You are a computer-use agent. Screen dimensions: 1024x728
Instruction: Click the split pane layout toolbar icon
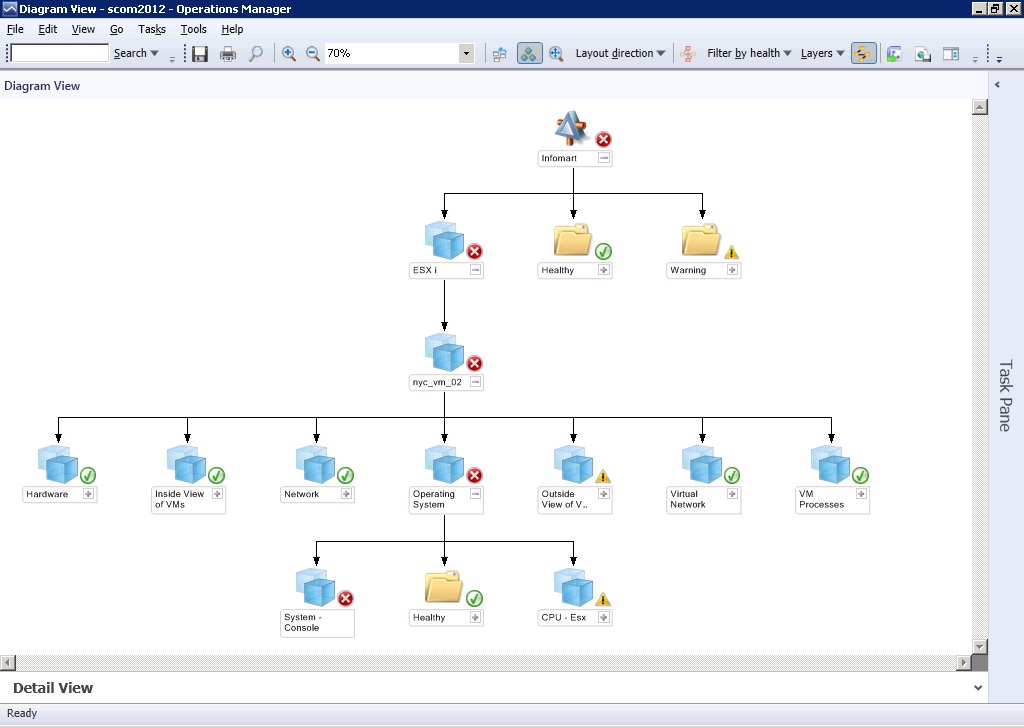951,54
